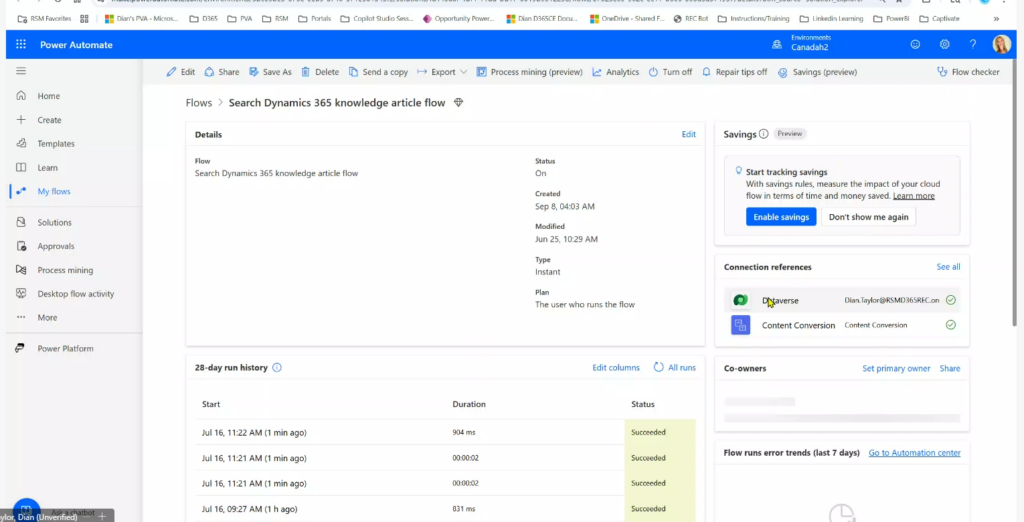
Task: Click the 904 ms duration cell
Action: pyautogui.click(x=464, y=432)
